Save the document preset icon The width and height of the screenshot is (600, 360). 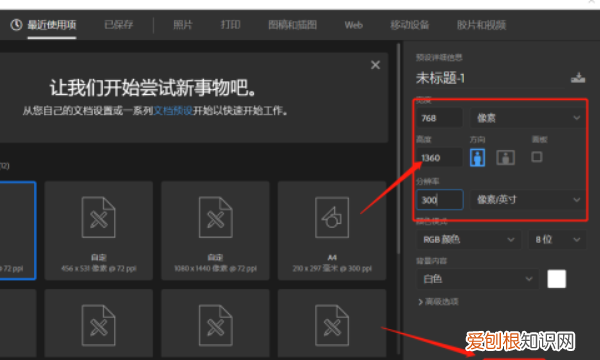[x=578, y=78]
